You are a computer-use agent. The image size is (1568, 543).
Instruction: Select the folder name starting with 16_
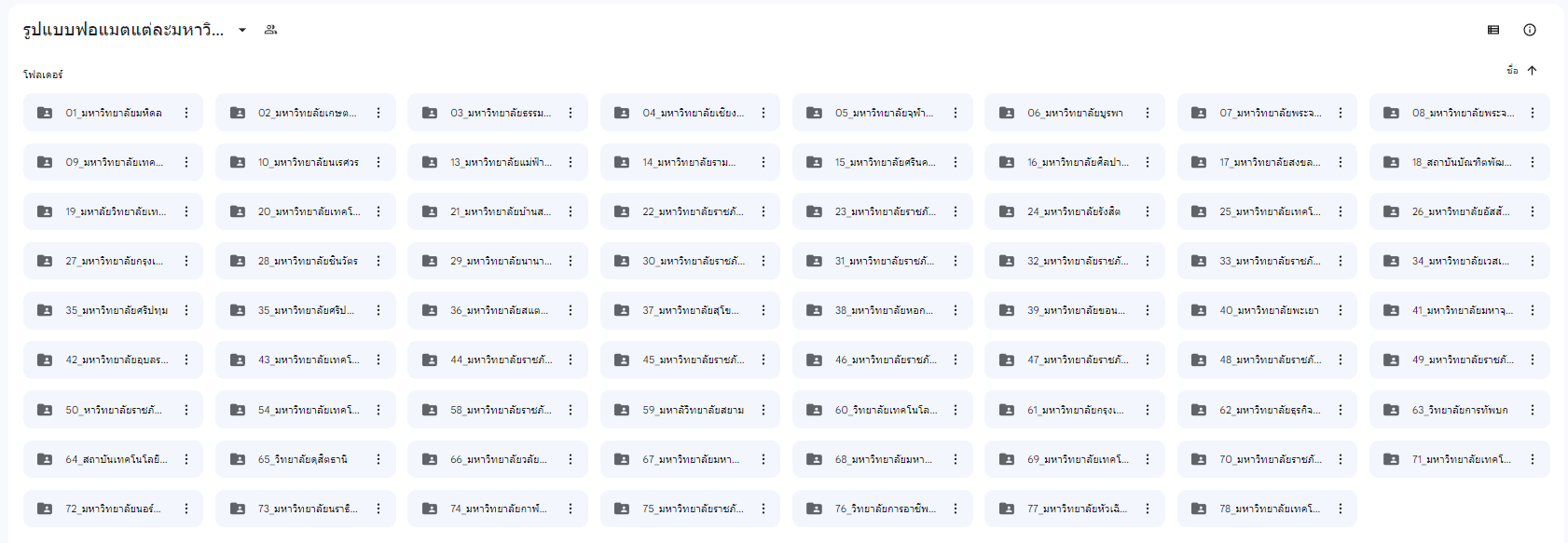point(1079,162)
